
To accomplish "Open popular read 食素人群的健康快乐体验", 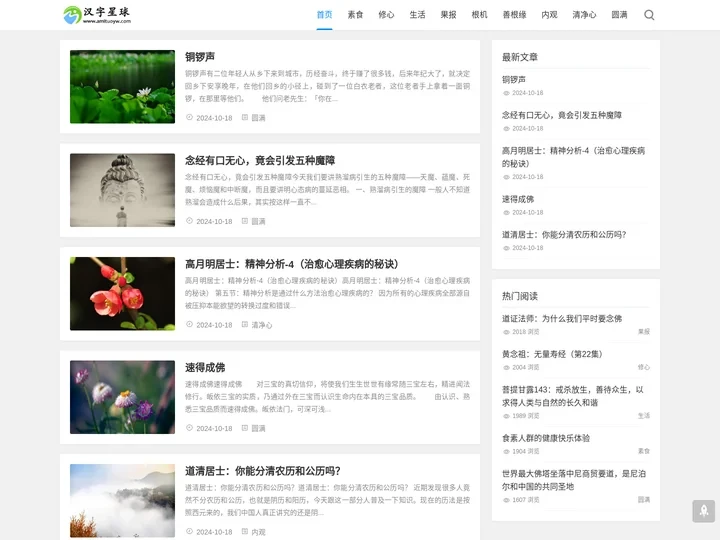I will tap(546, 438).
